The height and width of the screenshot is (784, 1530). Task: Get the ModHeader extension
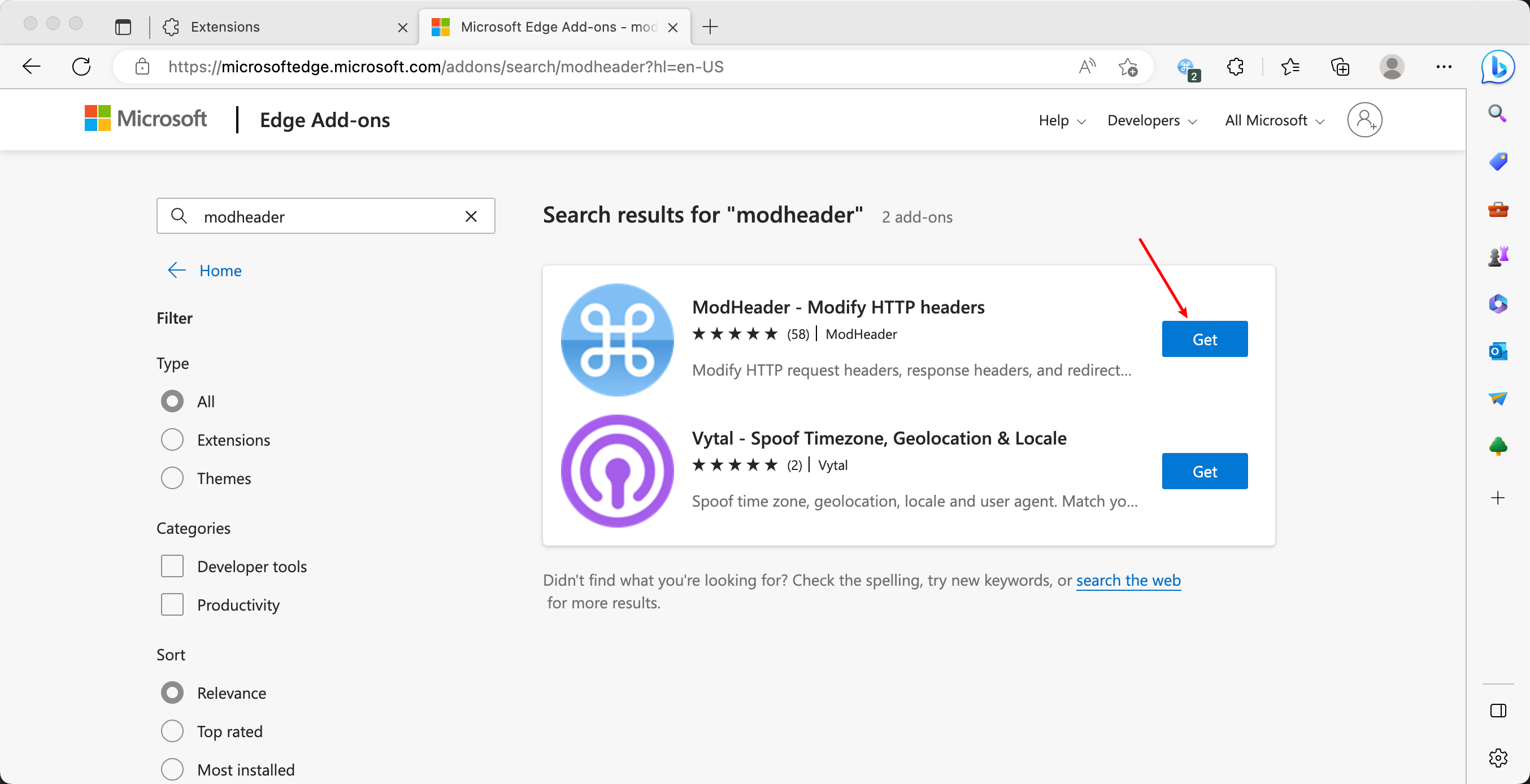point(1204,339)
